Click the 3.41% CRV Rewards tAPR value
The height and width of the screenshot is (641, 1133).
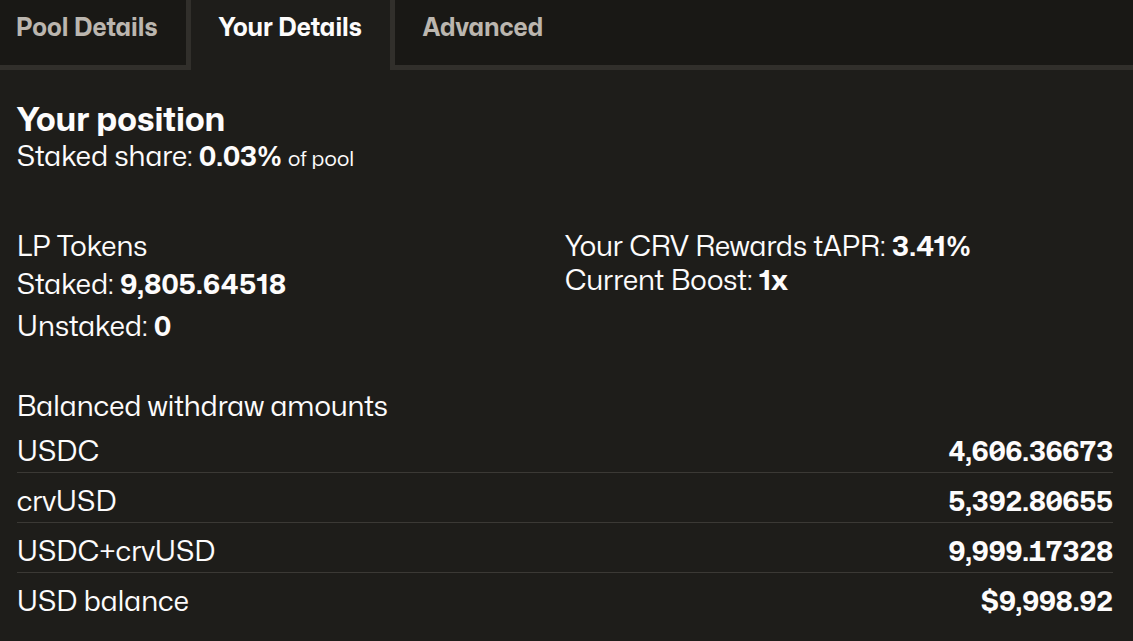[931, 246]
